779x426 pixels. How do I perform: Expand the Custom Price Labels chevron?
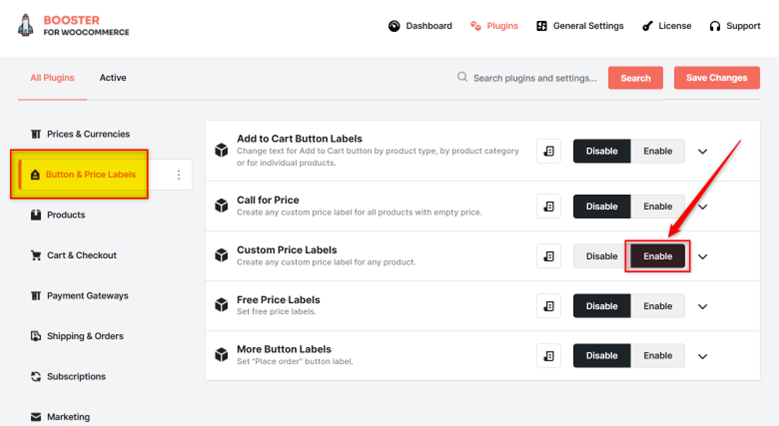click(x=702, y=256)
